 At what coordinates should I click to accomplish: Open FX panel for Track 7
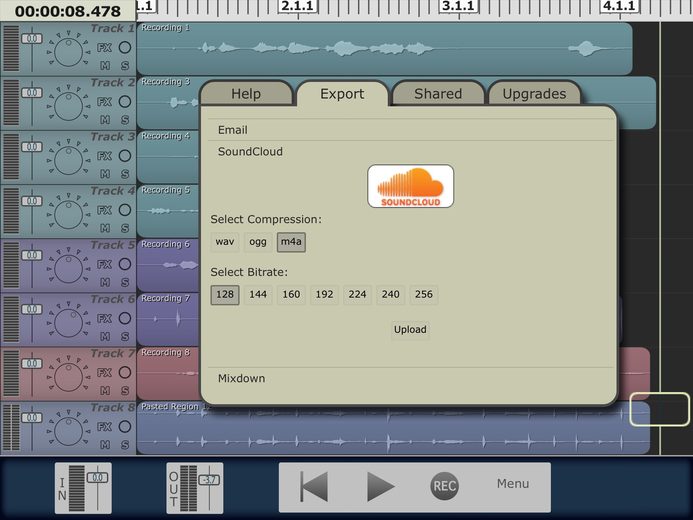pos(104,372)
